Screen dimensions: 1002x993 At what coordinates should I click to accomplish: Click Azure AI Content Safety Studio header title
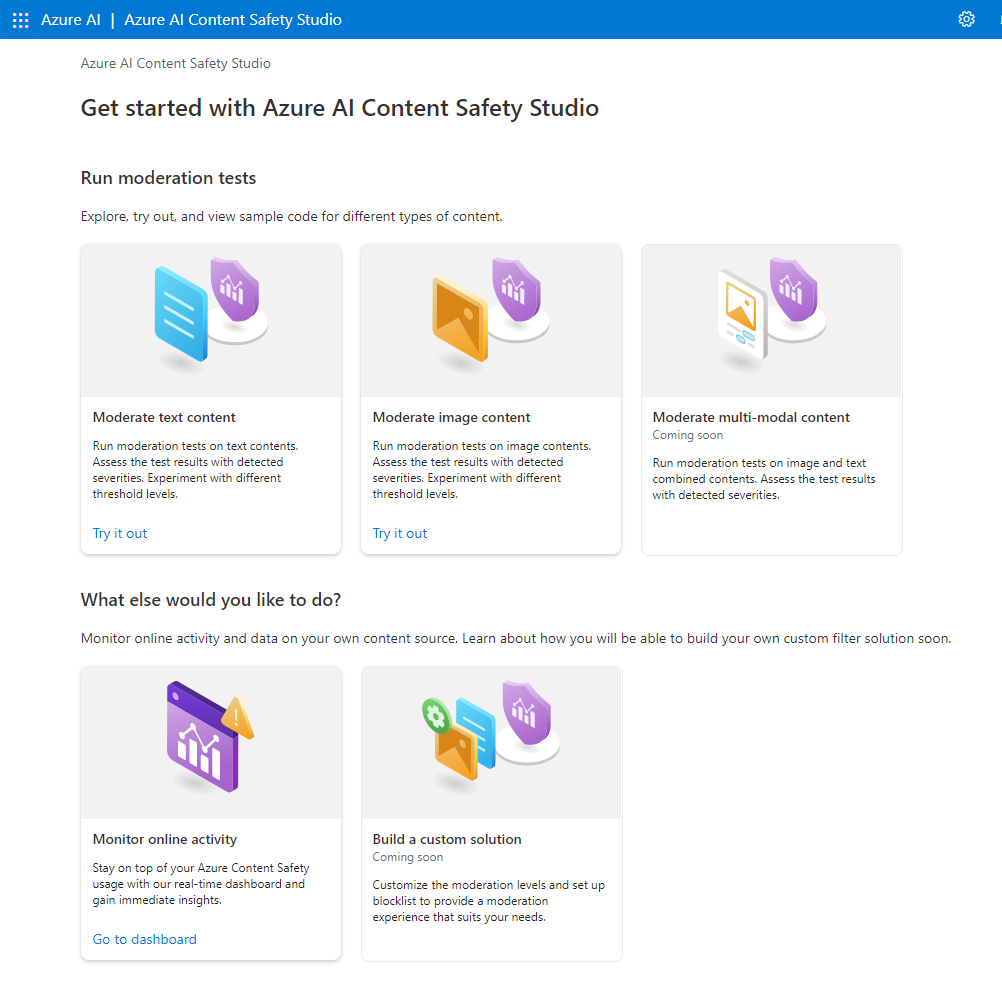point(233,20)
